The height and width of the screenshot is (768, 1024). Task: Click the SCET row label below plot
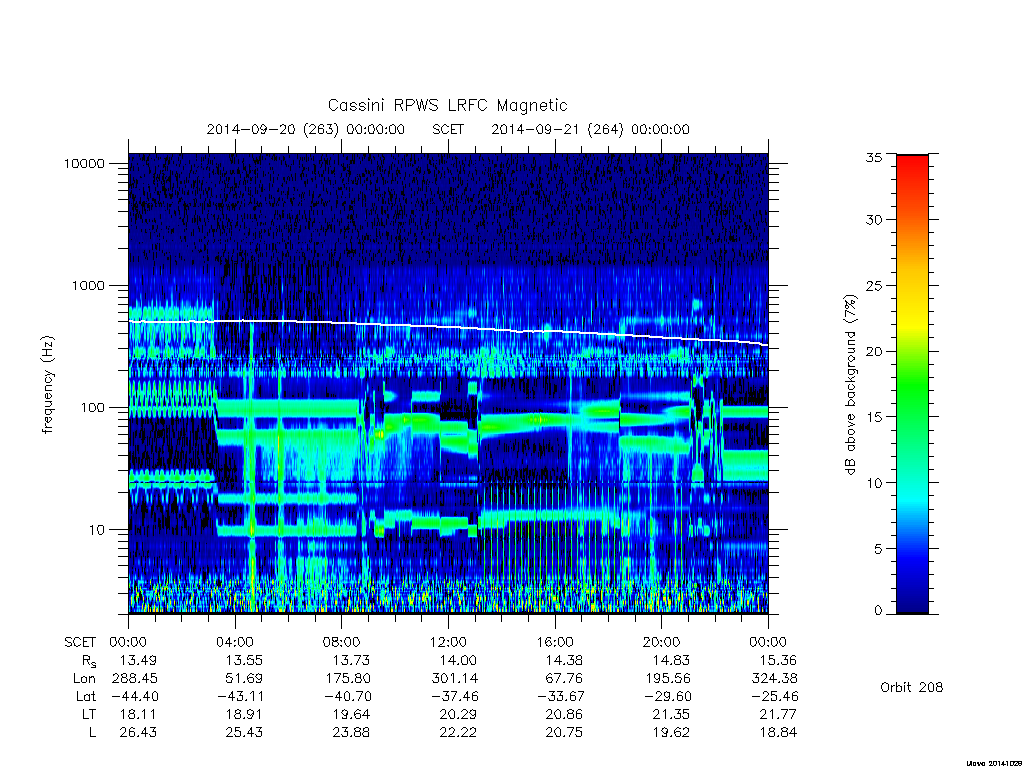80,643
